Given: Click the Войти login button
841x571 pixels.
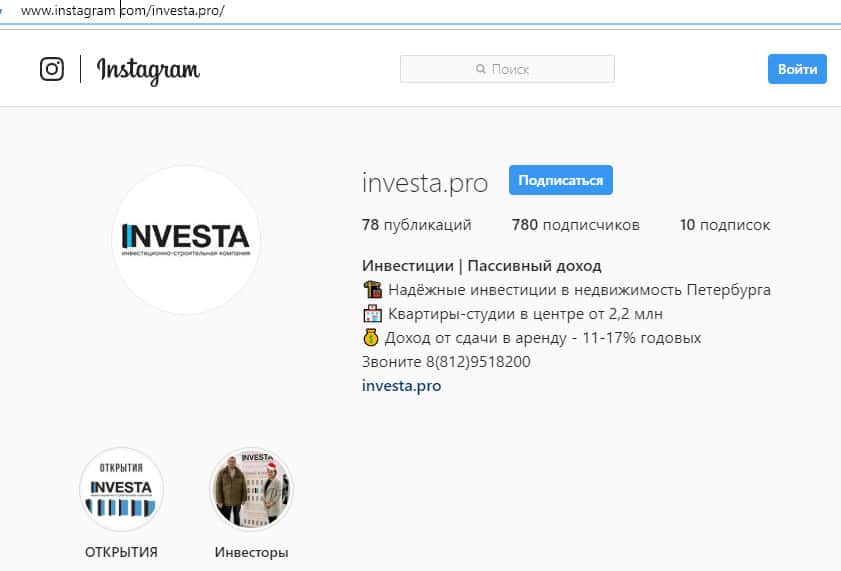Looking at the screenshot, I should (797, 69).
